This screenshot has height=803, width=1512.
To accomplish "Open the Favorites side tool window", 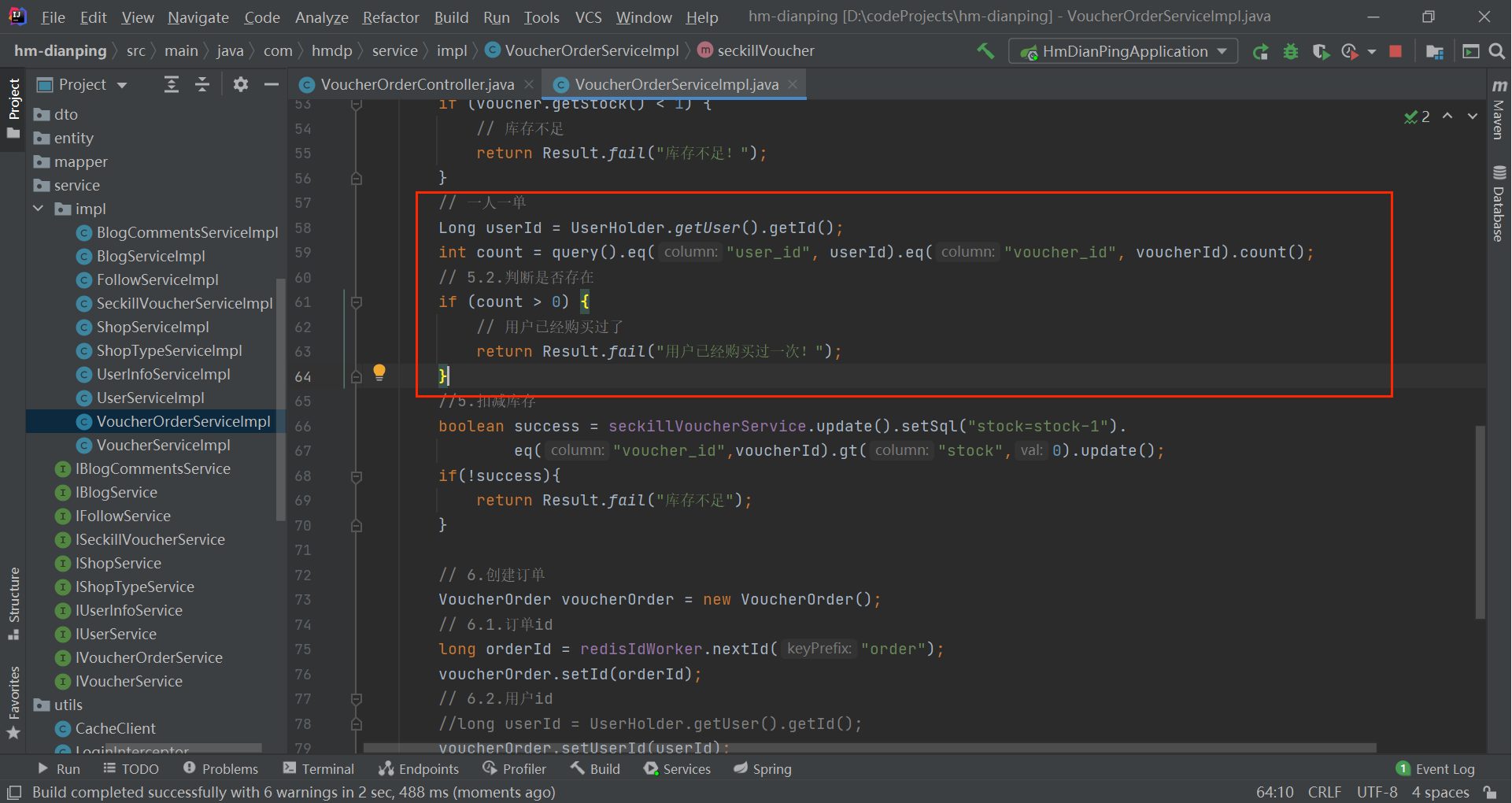I will pyautogui.click(x=13, y=702).
